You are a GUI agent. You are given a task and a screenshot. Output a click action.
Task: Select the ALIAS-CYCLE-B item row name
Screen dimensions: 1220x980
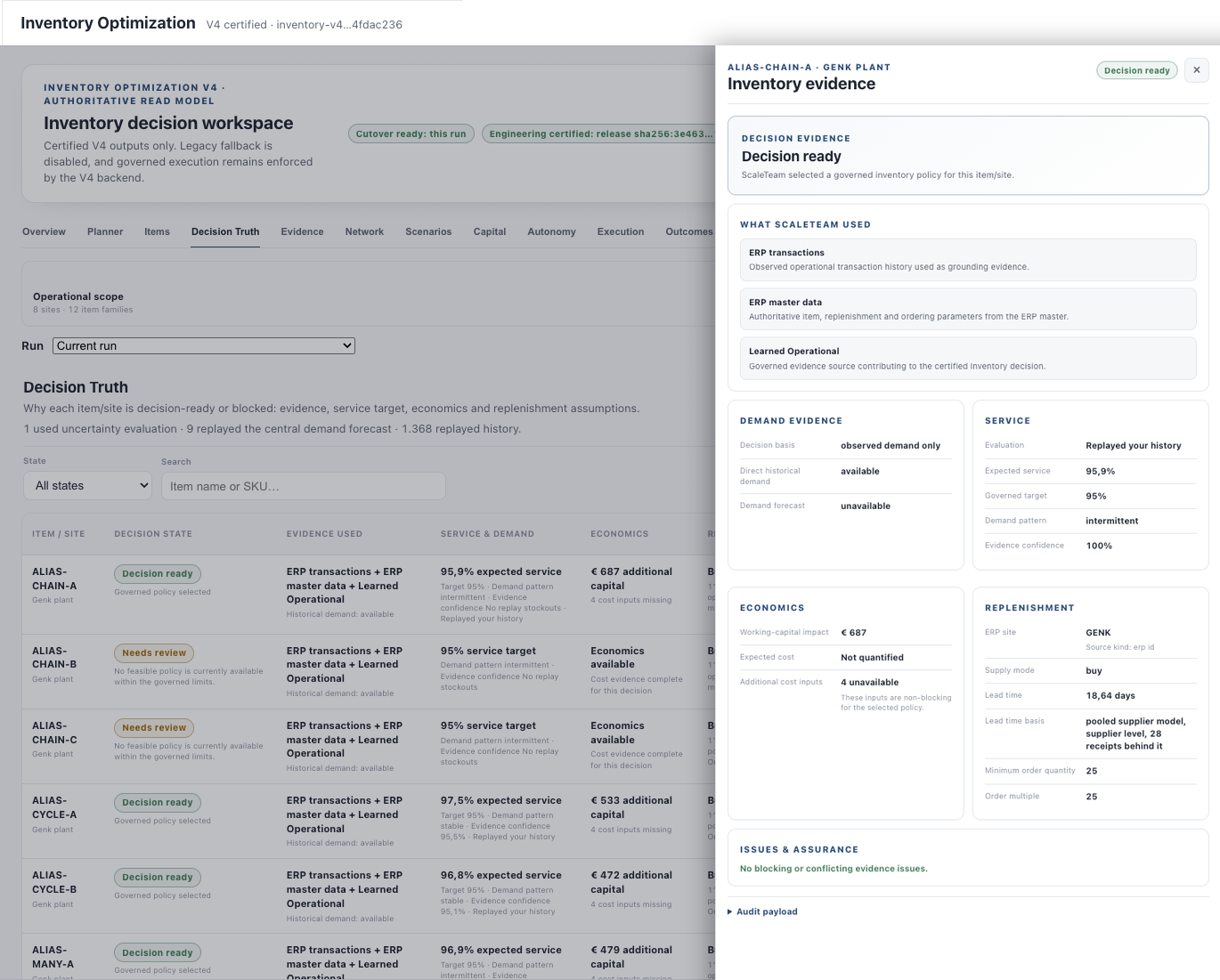point(54,882)
